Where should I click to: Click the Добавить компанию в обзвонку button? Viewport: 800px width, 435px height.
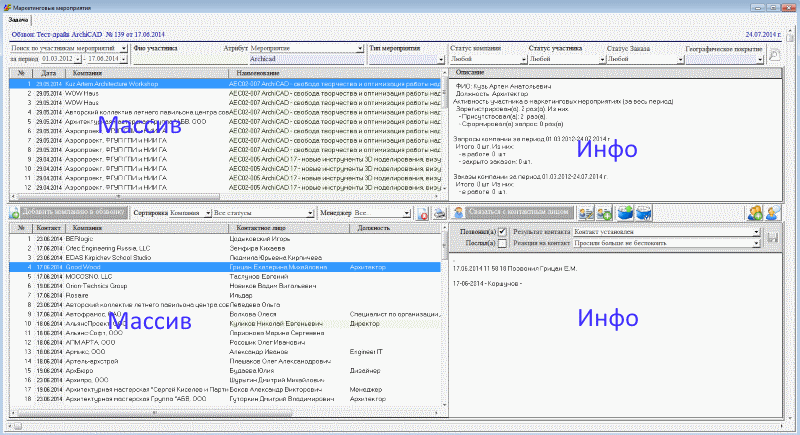(x=66, y=214)
